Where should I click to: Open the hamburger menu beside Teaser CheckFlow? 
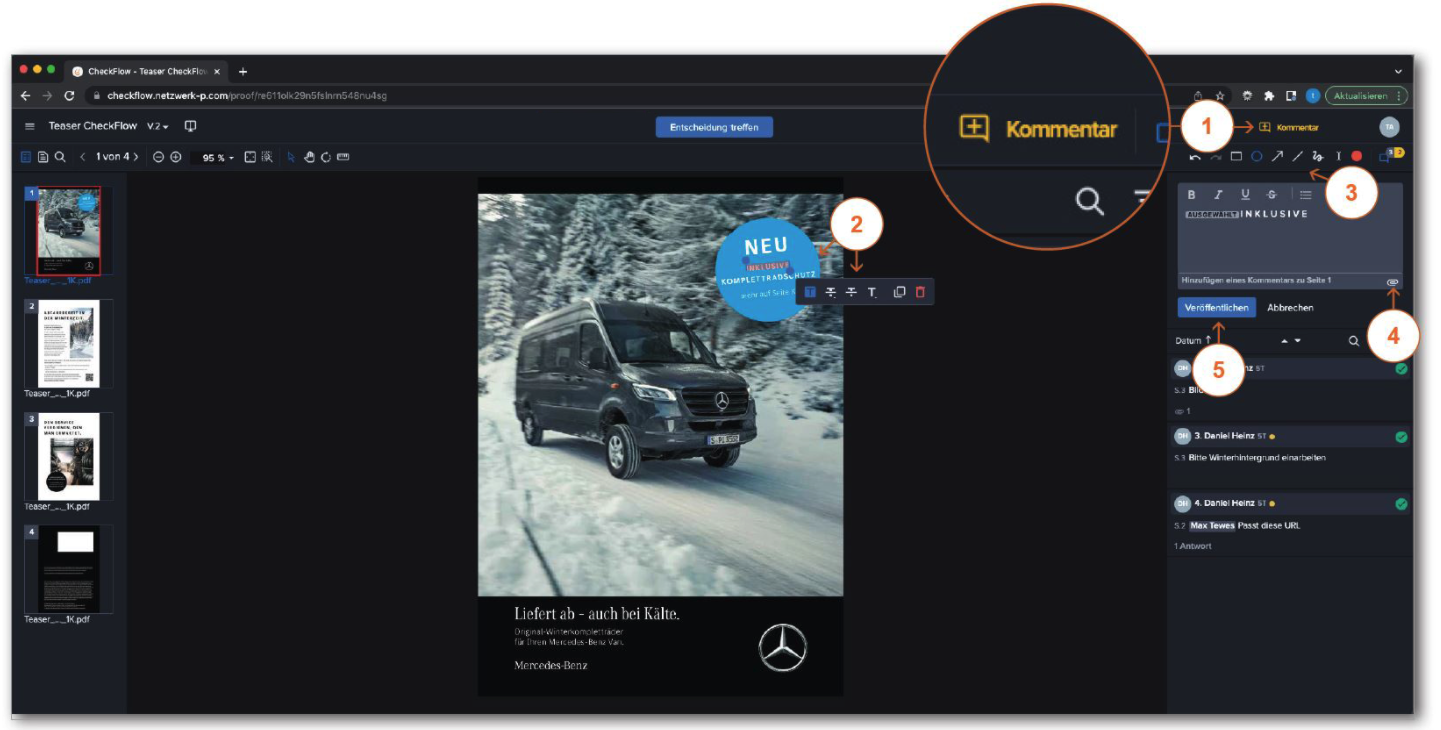[30, 126]
